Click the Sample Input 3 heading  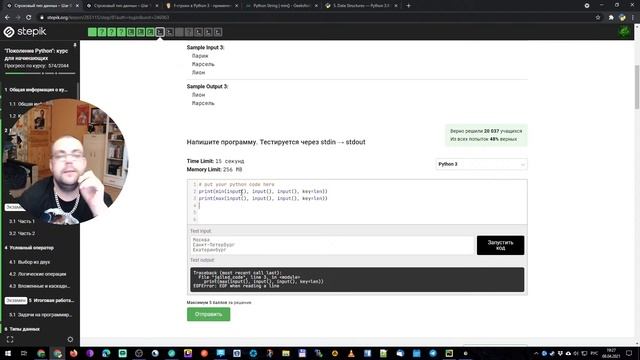click(x=205, y=47)
